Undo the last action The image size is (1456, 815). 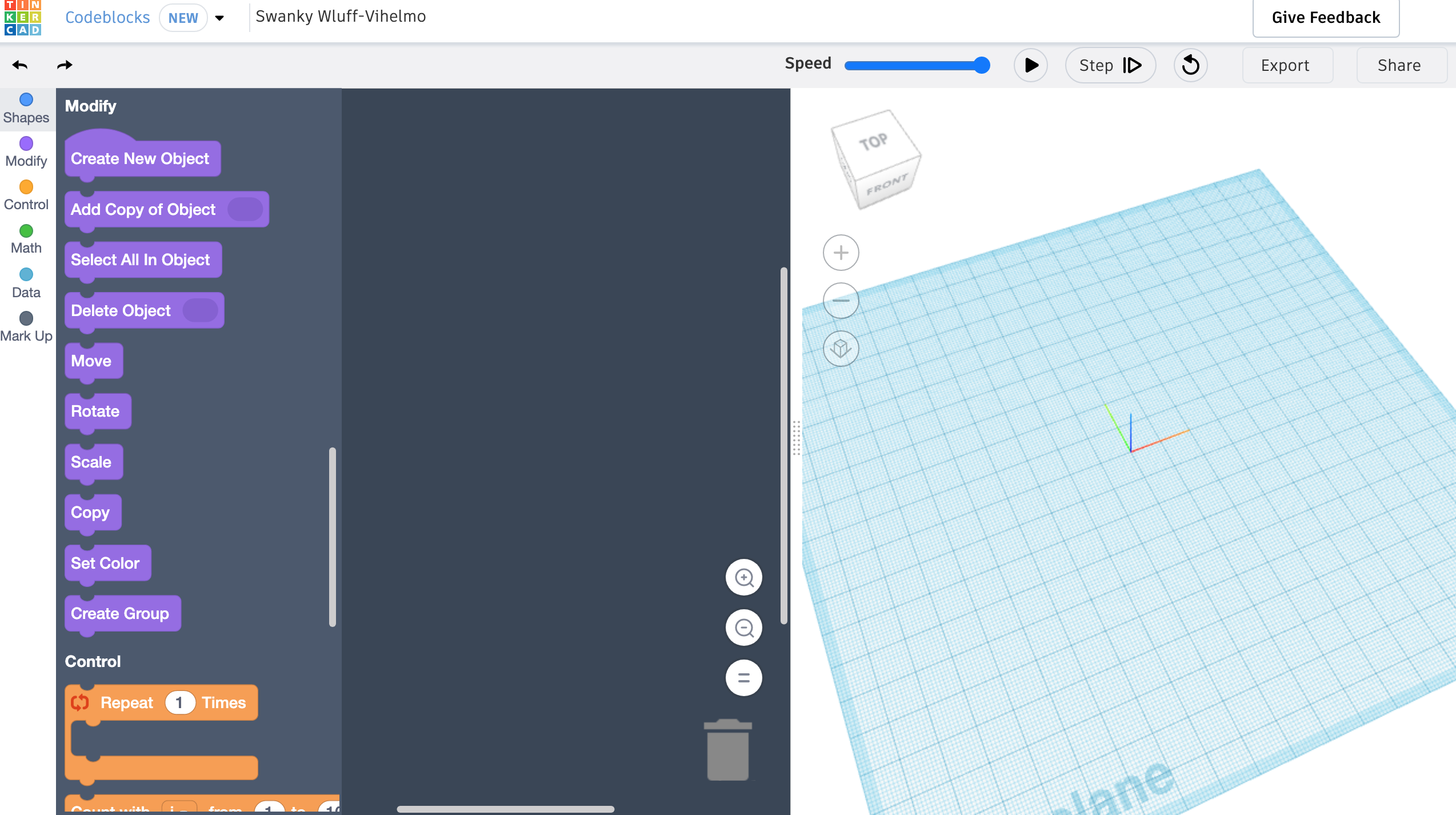19,65
